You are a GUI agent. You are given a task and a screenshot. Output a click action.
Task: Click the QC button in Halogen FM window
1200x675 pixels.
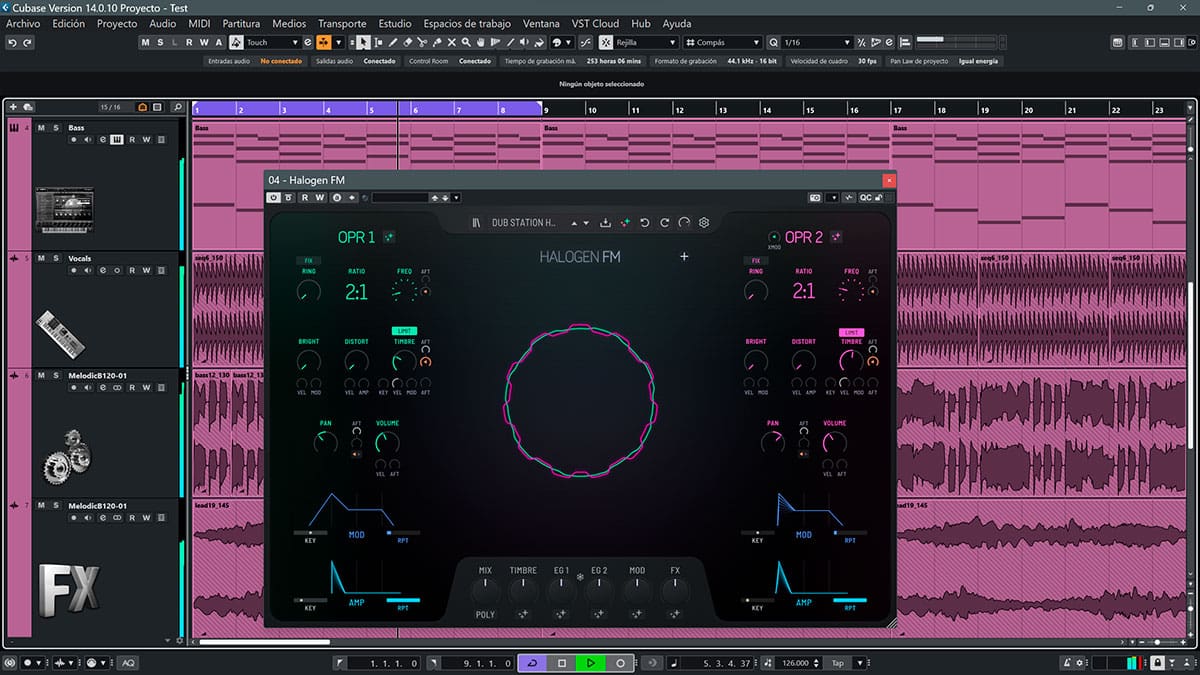[x=865, y=198]
